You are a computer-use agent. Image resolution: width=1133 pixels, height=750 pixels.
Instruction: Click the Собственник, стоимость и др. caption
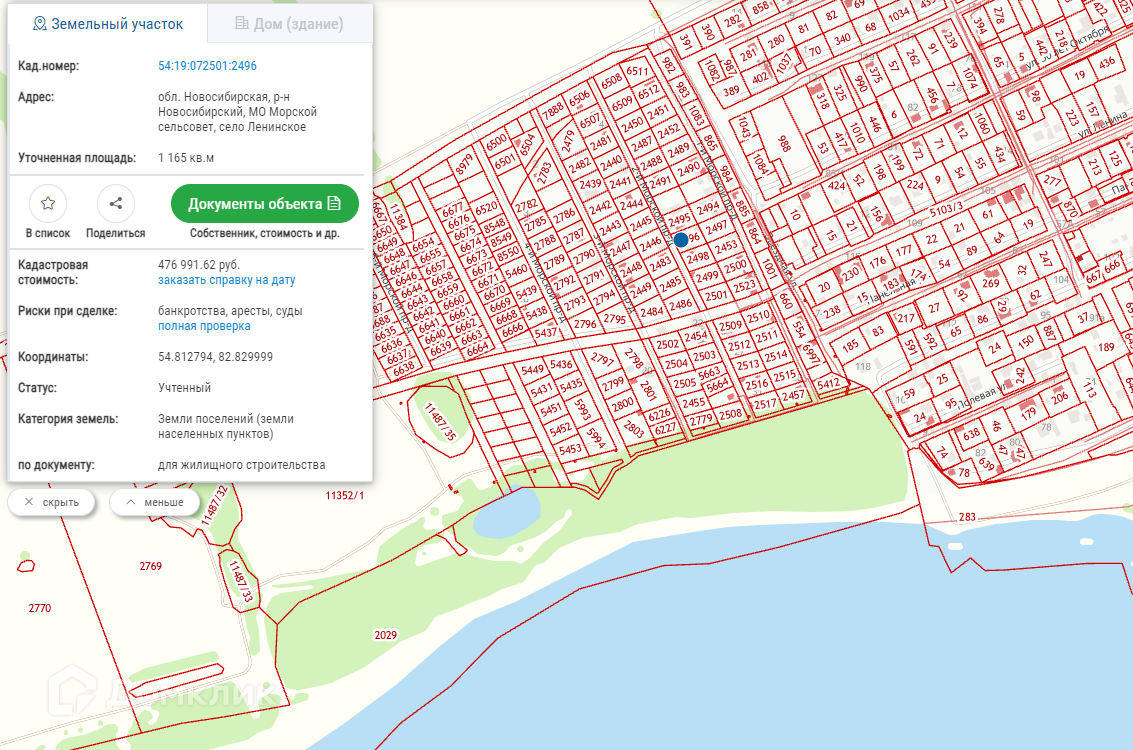(264, 233)
